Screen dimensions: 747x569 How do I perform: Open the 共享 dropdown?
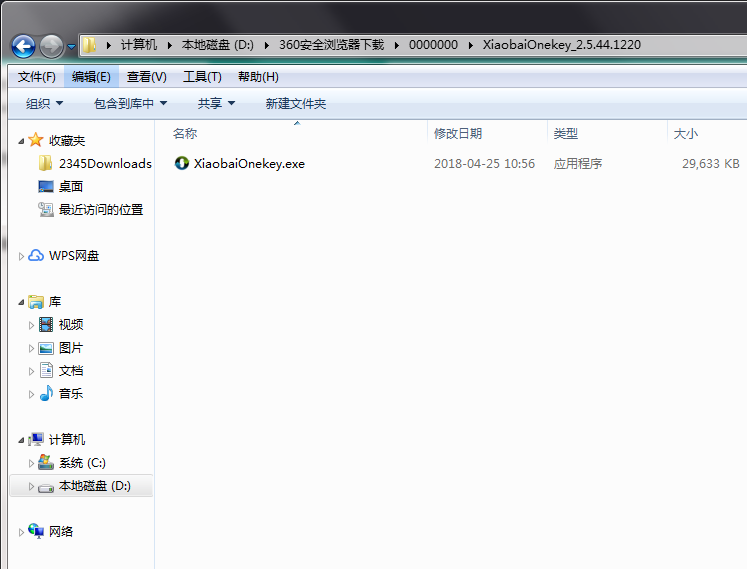coord(216,103)
